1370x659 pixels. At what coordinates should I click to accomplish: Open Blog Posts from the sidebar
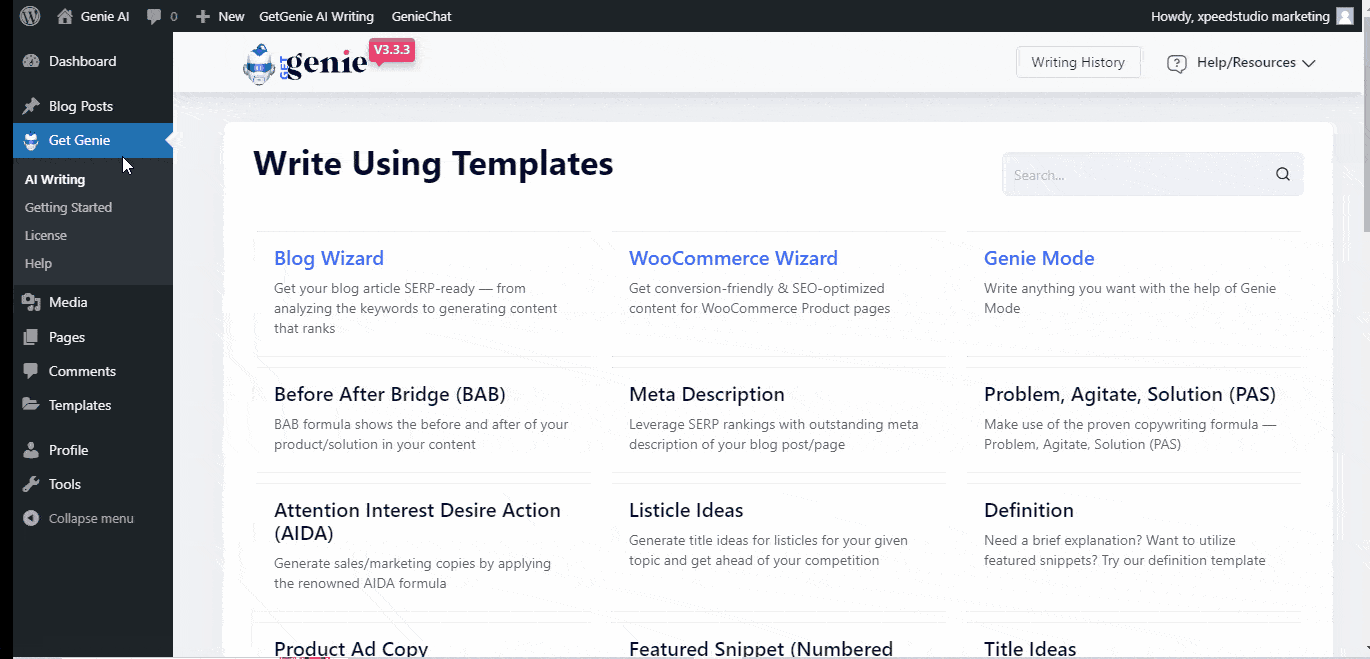(x=81, y=106)
